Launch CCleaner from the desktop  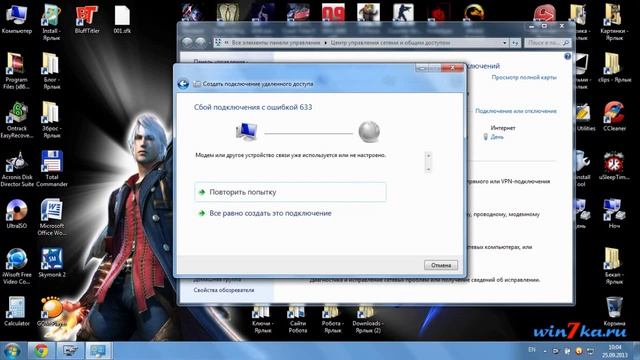point(614,116)
